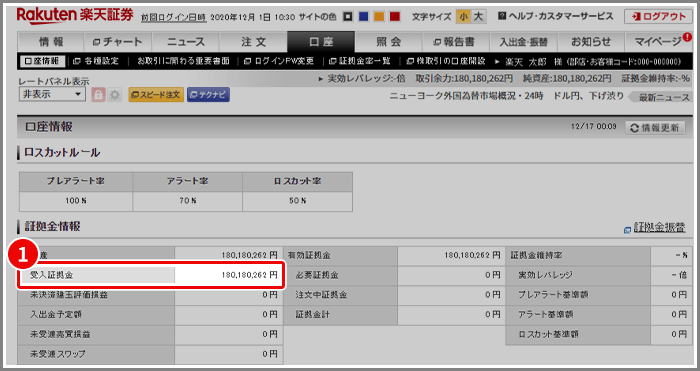Open the 入出金・振替 tab
This screenshot has width=700, height=371.
[x=524, y=42]
